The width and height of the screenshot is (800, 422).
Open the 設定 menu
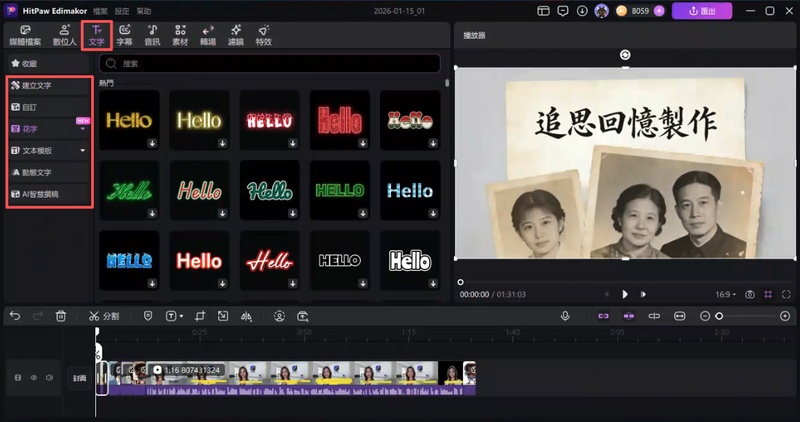pos(122,11)
